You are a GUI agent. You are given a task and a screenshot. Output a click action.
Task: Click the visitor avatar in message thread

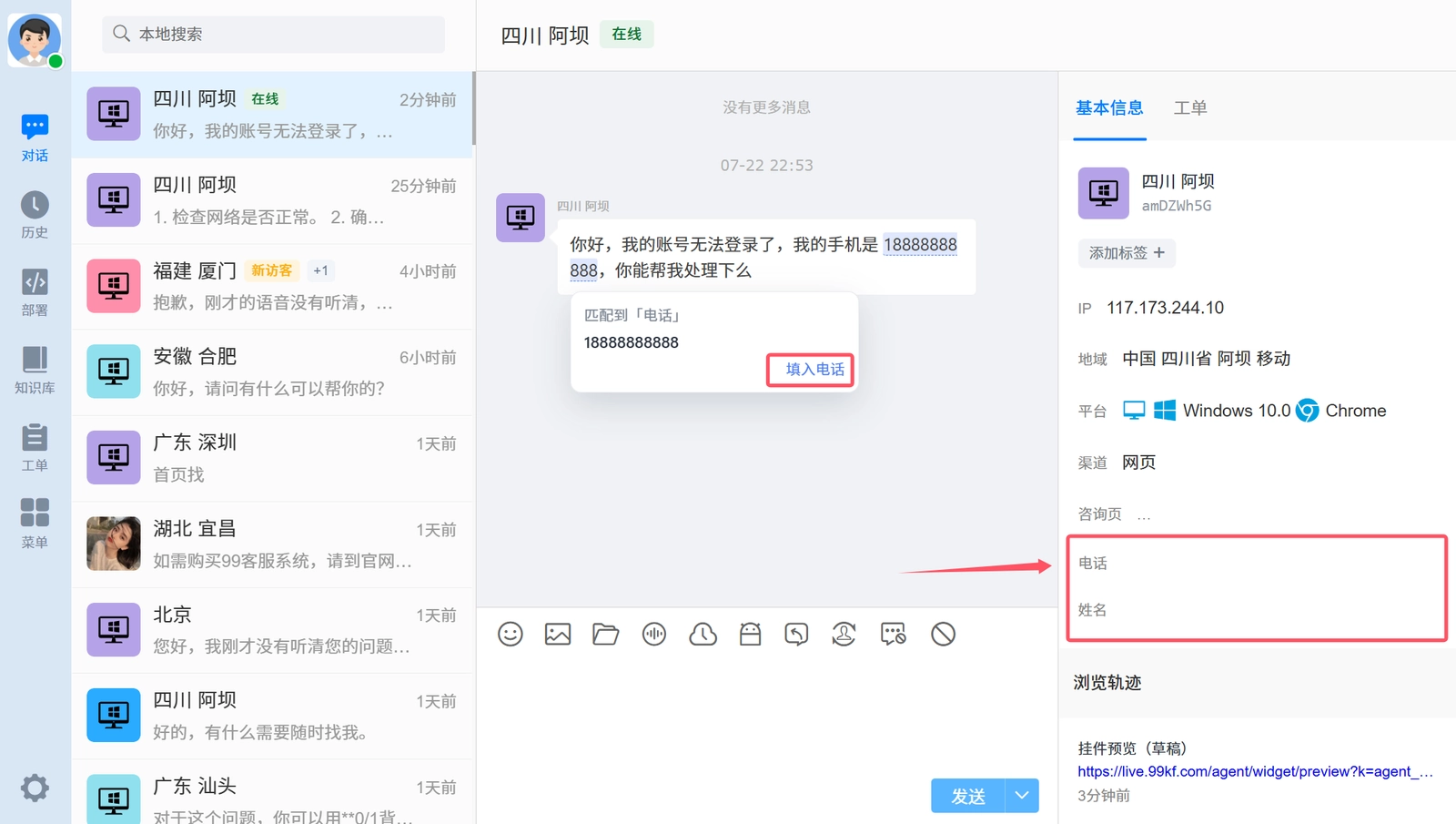pyautogui.click(x=521, y=218)
